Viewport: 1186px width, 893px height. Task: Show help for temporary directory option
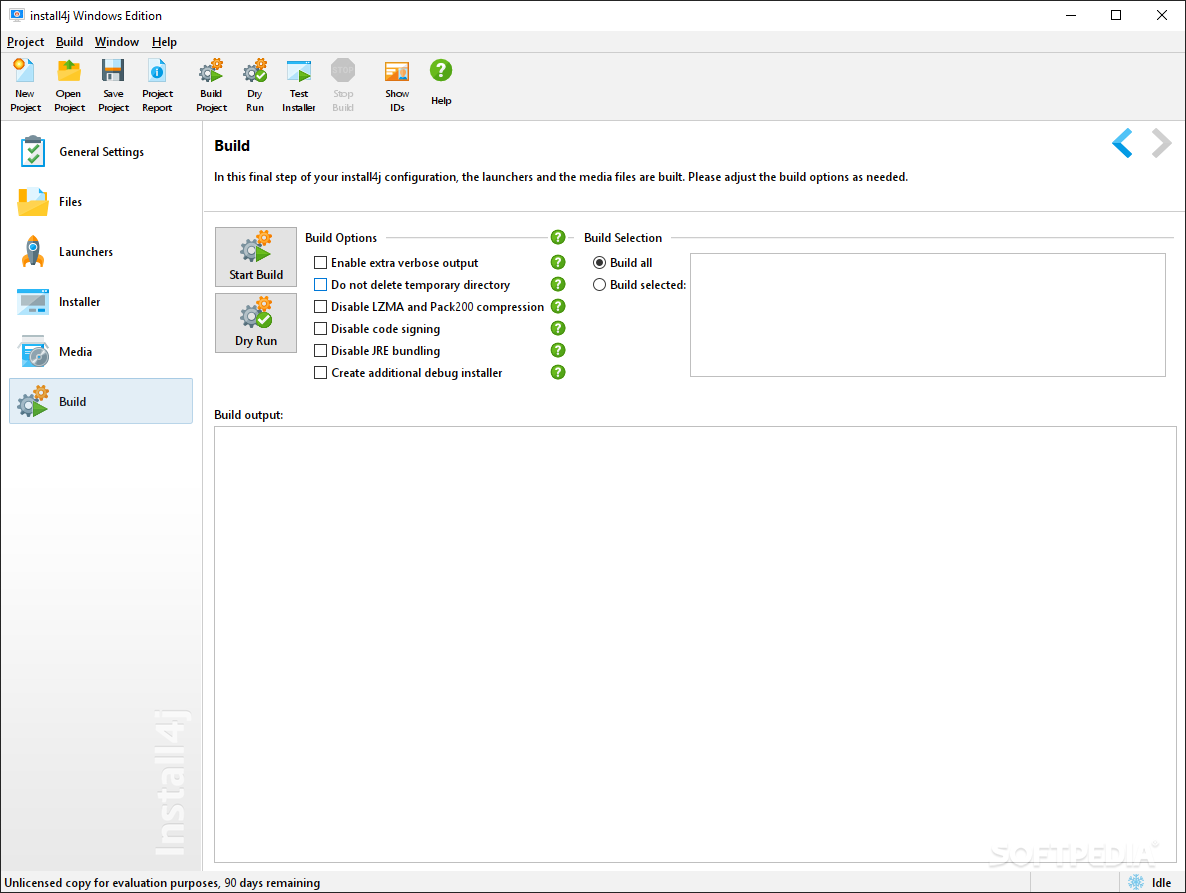[x=558, y=284]
